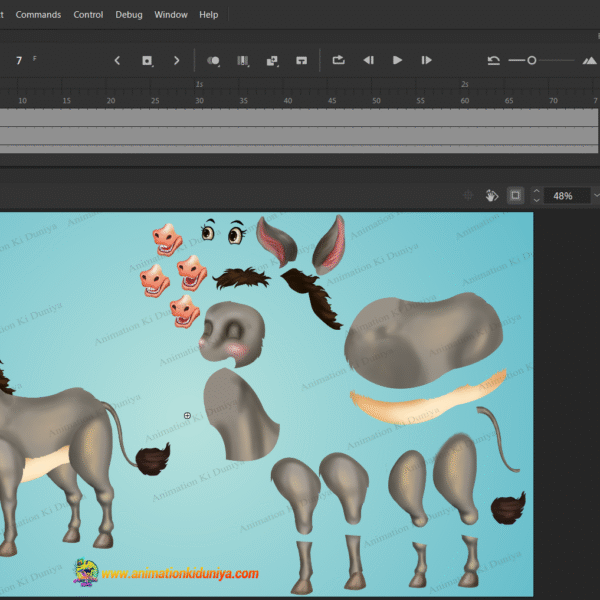Viewport: 600px width, 600px height.
Task: Click frame 60 on timeline ruler
Action: [x=465, y=101]
